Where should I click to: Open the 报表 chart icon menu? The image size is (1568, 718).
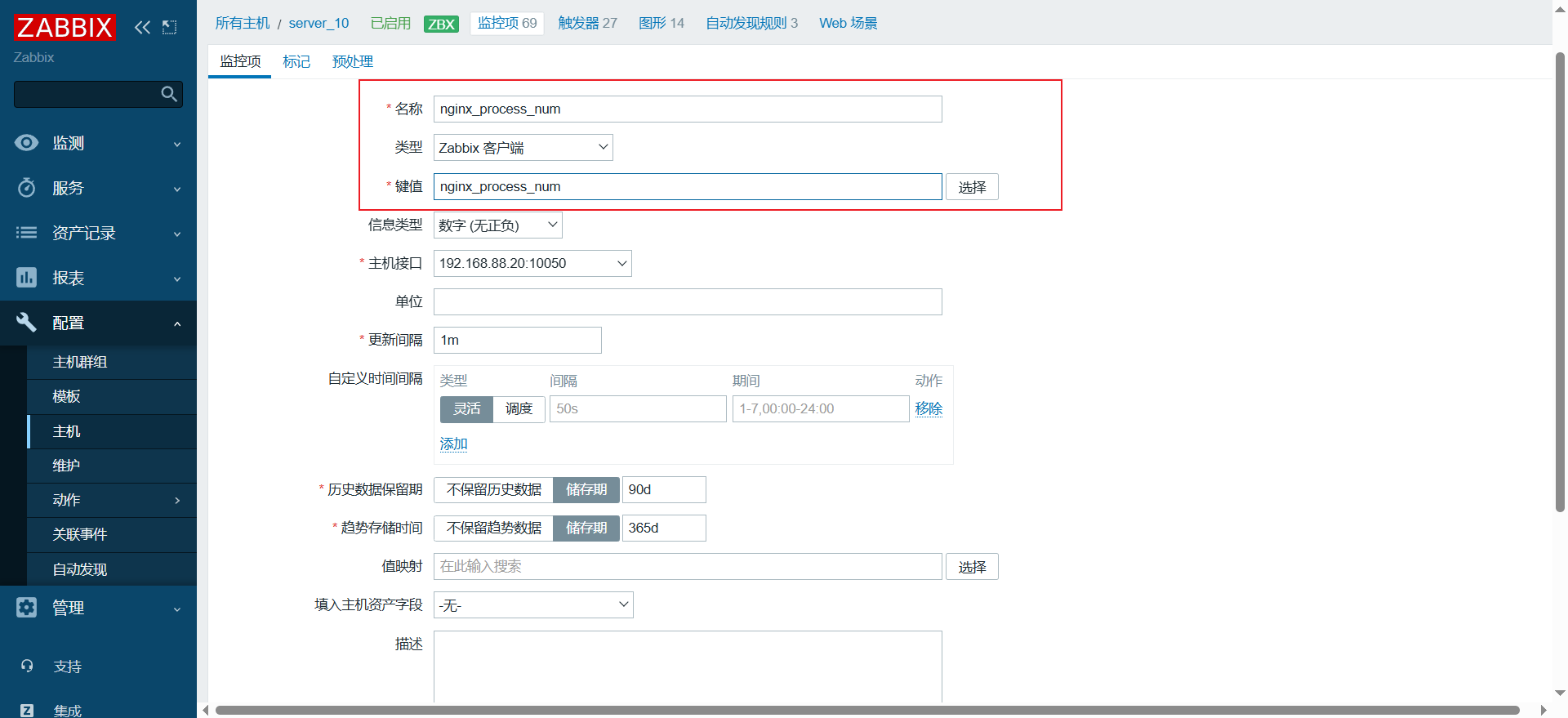coord(26,278)
